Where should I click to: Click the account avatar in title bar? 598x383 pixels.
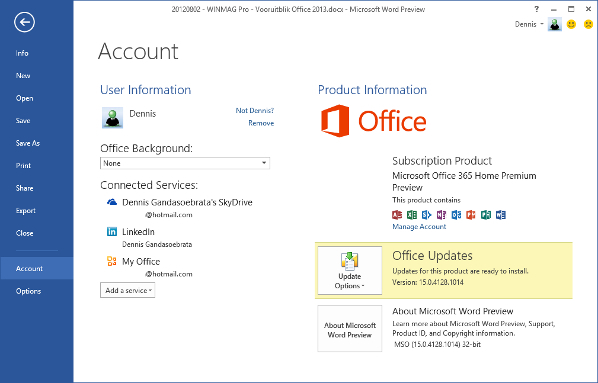(x=555, y=24)
